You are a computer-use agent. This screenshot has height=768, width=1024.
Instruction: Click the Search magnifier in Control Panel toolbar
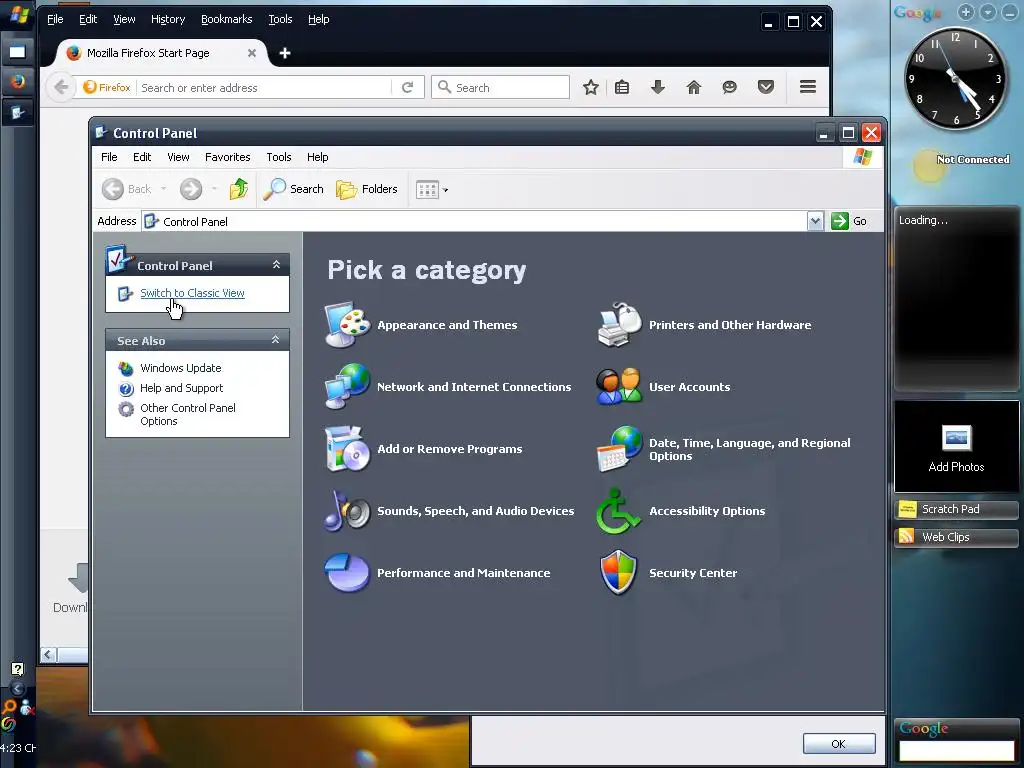point(293,189)
